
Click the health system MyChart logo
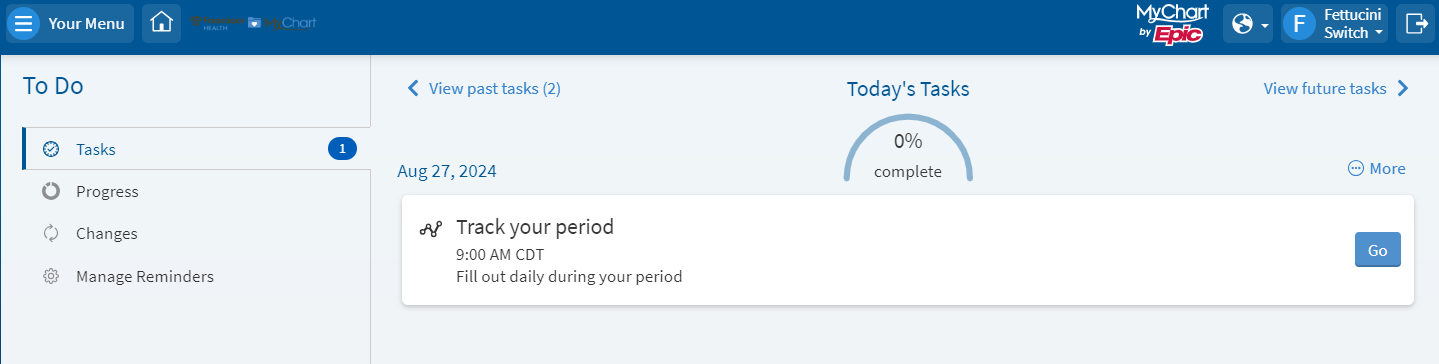254,22
